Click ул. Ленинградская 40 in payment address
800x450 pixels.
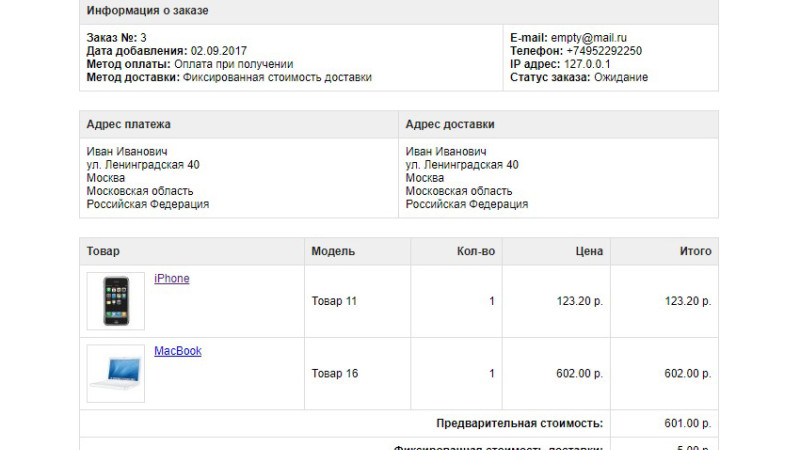pyautogui.click(x=143, y=165)
